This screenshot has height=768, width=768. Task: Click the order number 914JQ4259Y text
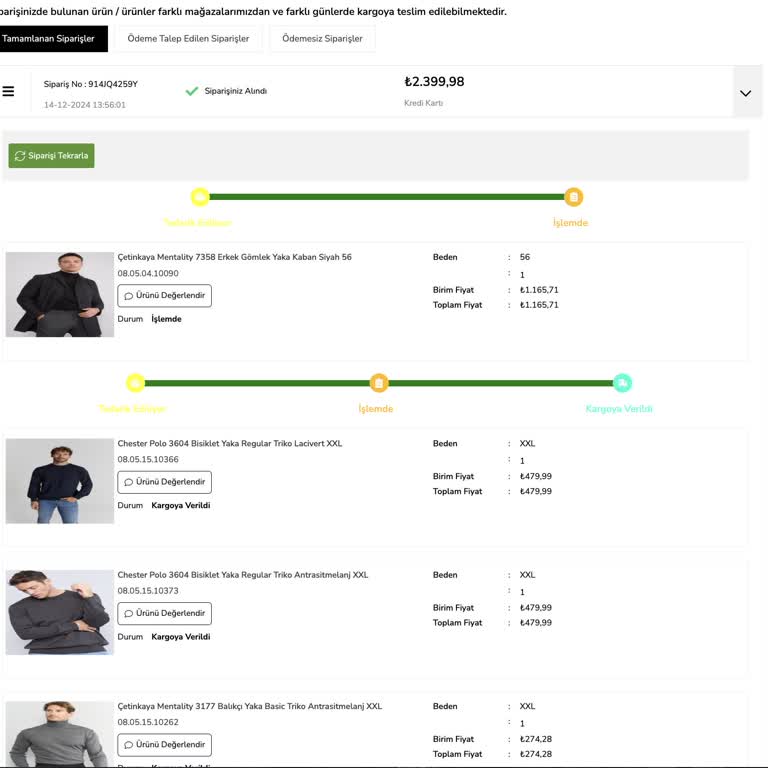[x=113, y=84]
